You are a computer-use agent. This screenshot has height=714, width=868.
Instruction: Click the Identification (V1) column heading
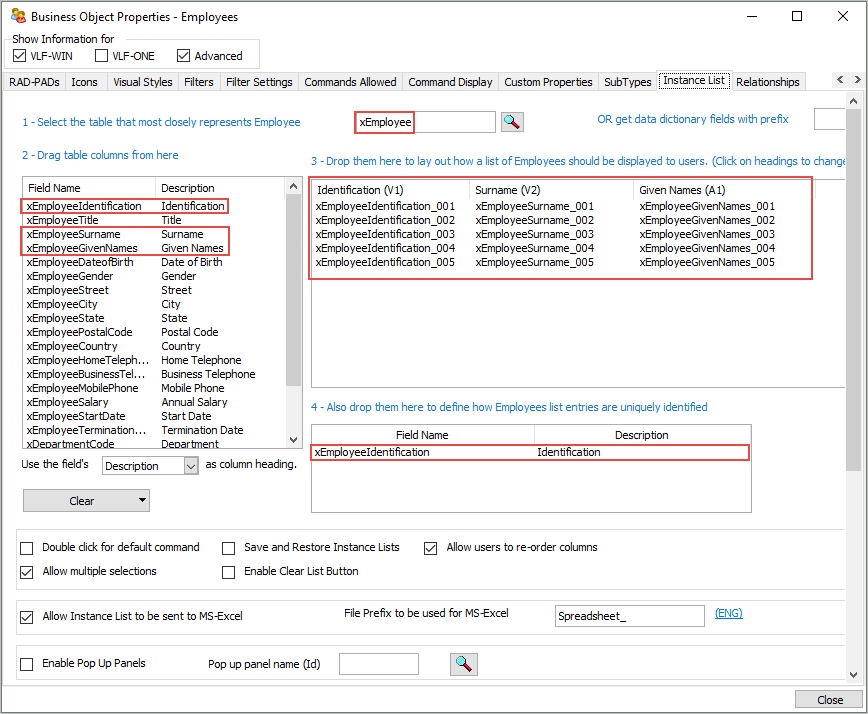pyautogui.click(x=390, y=190)
